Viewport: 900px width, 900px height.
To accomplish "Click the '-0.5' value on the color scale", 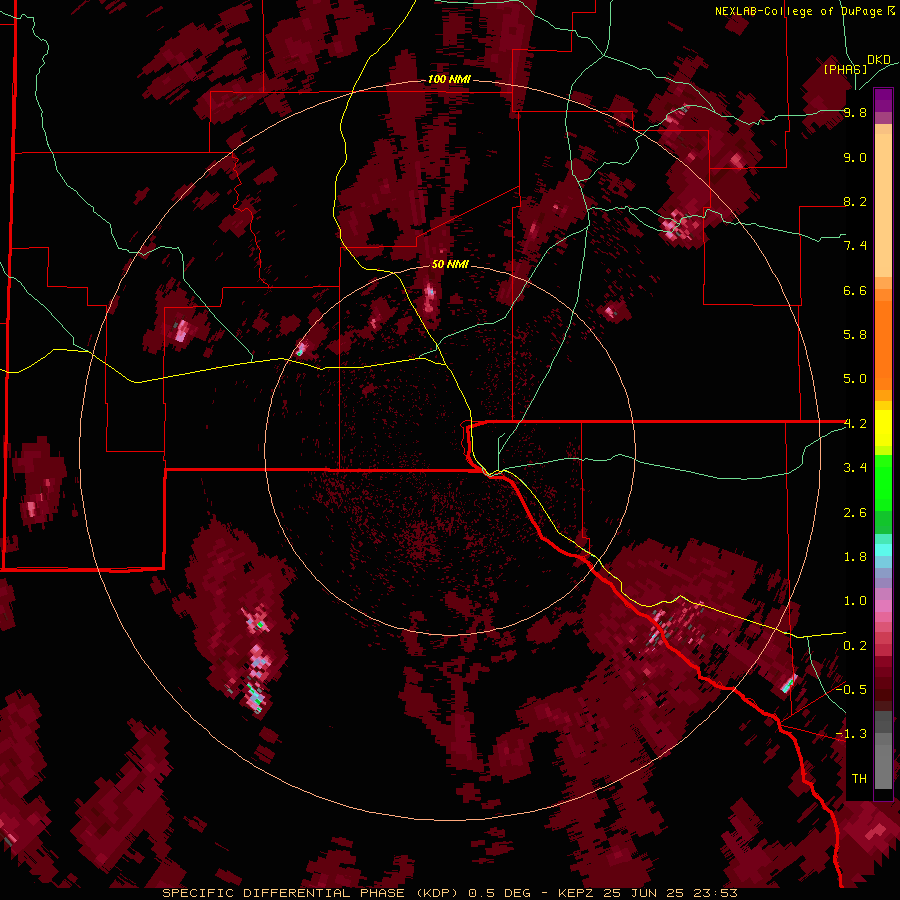I will point(851,689).
